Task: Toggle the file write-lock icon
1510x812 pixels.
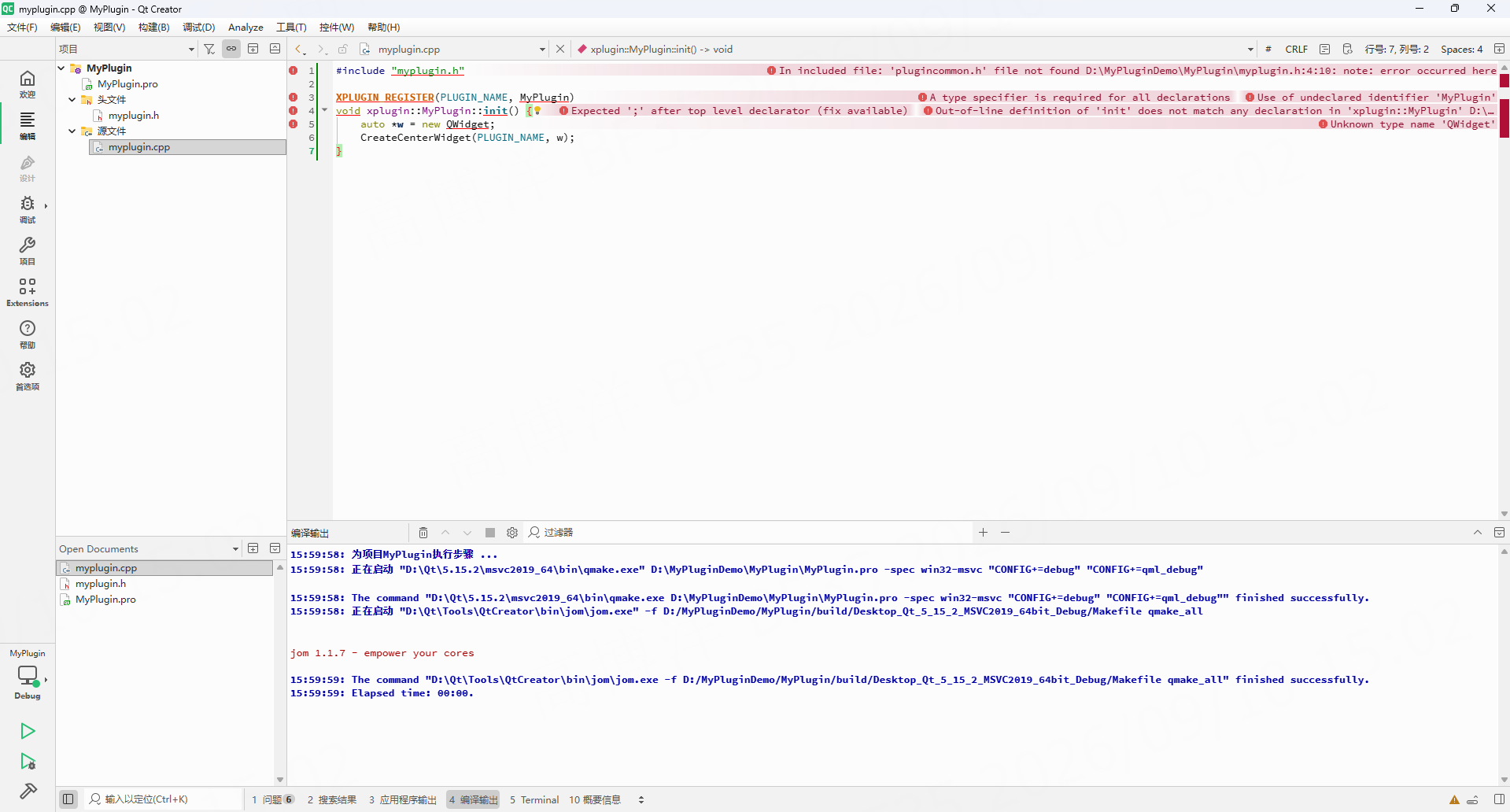Action: point(343,49)
